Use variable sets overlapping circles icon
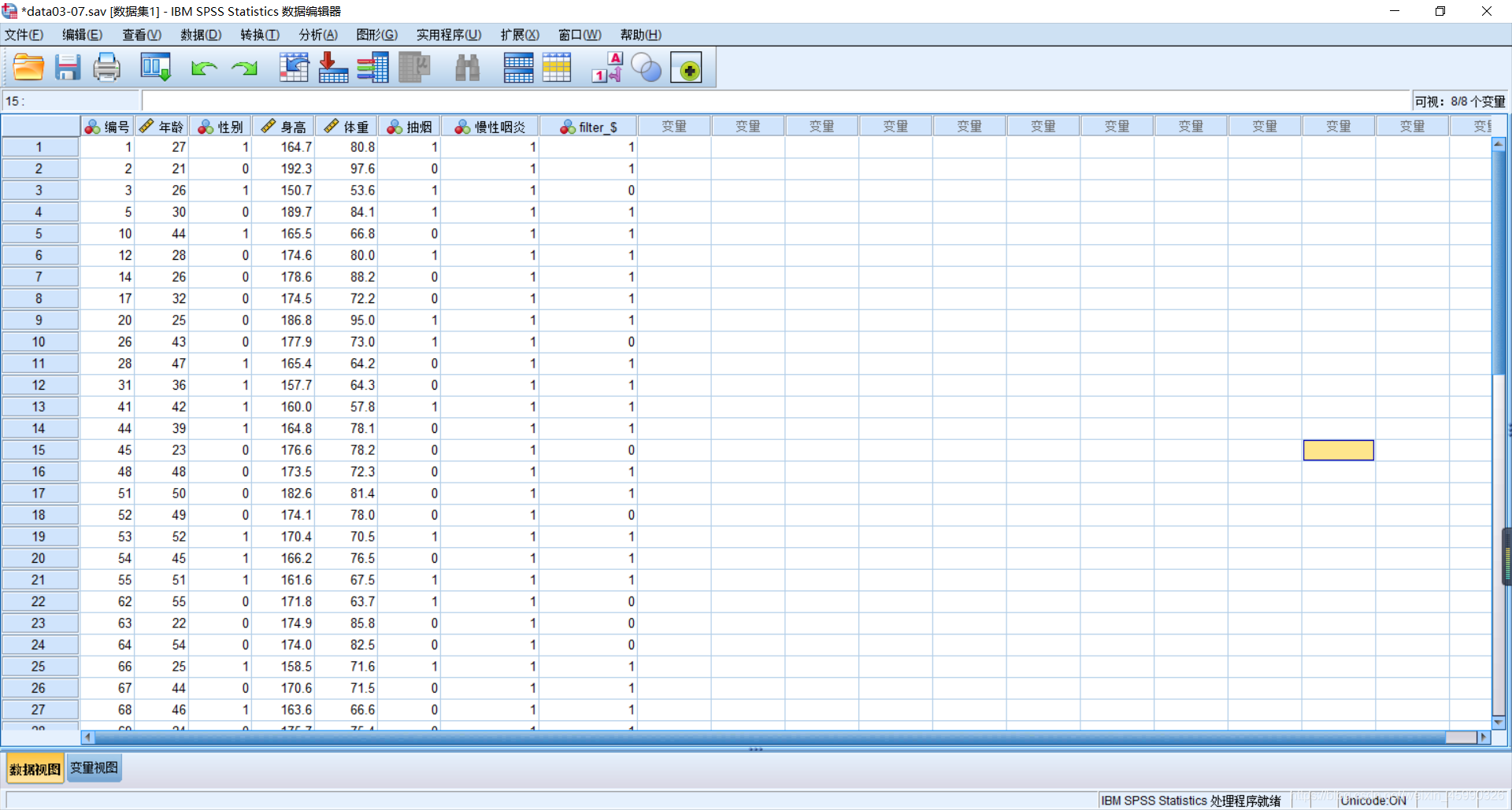Image resolution: width=1512 pixels, height=810 pixels. pyautogui.click(x=647, y=68)
